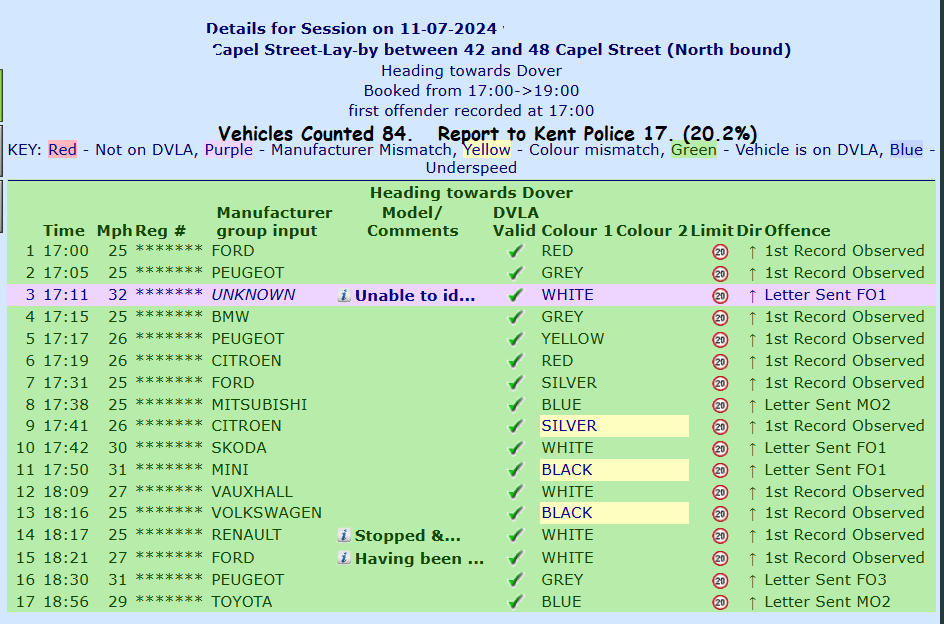Click the 'Colour 1' column header
This screenshot has width=944, height=624.
click(x=577, y=231)
